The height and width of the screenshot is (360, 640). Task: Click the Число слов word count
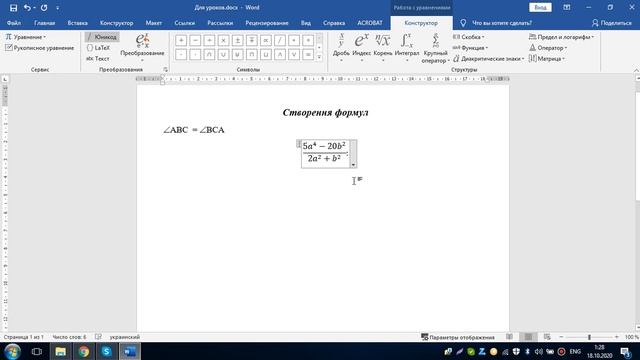pos(69,337)
